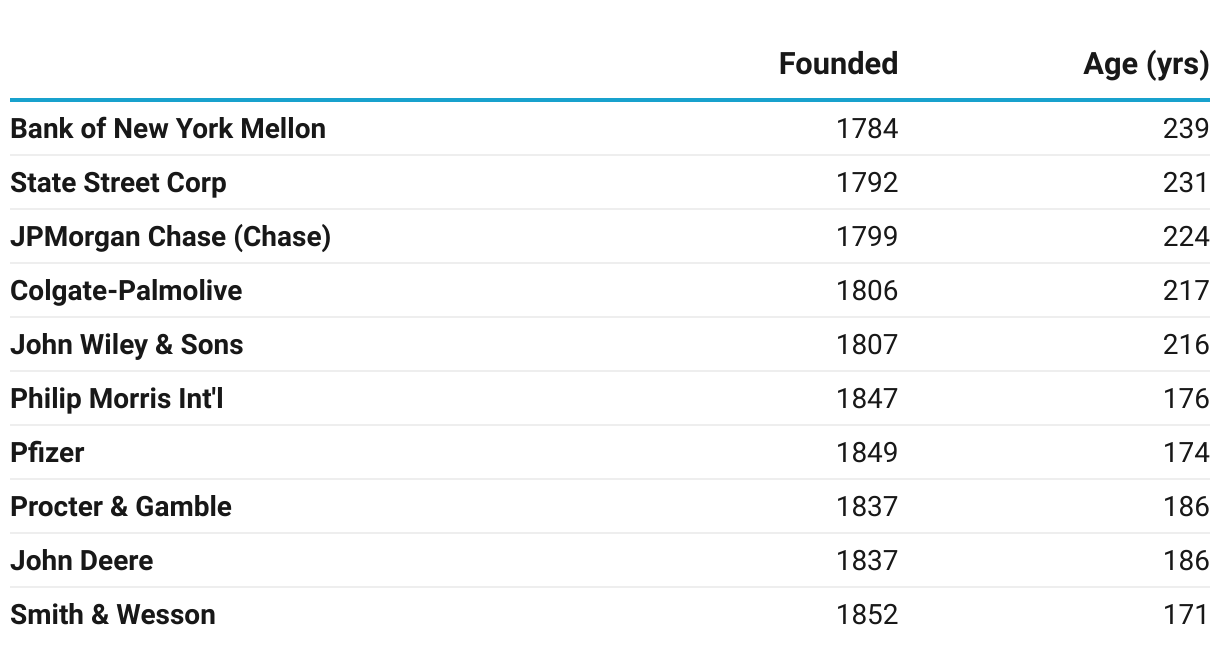Click founded year 1792 cell
This screenshot has height=650, width=1220.
click(x=867, y=183)
